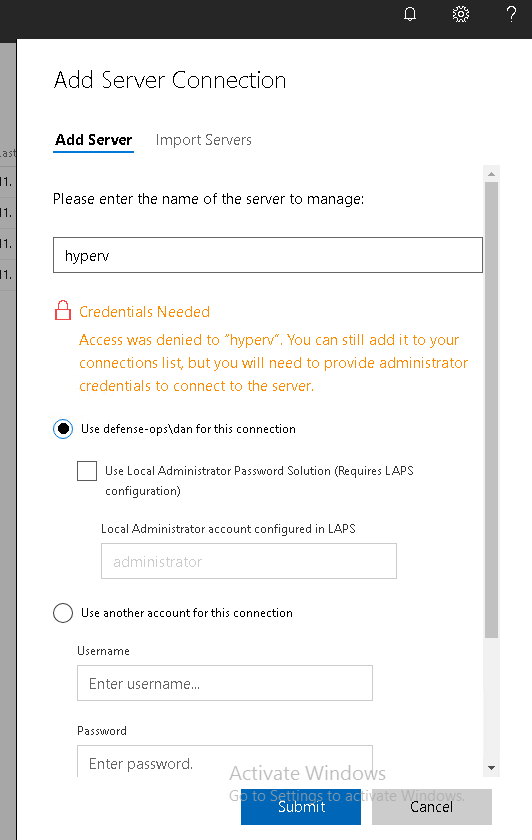This screenshot has height=840, width=532.
Task: Open the notifications bell icon
Action: tap(410, 14)
